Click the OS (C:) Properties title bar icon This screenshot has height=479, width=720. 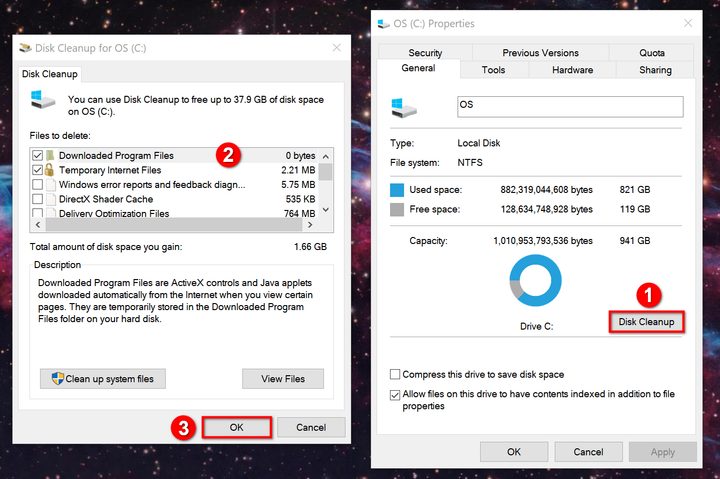coord(383,24)
